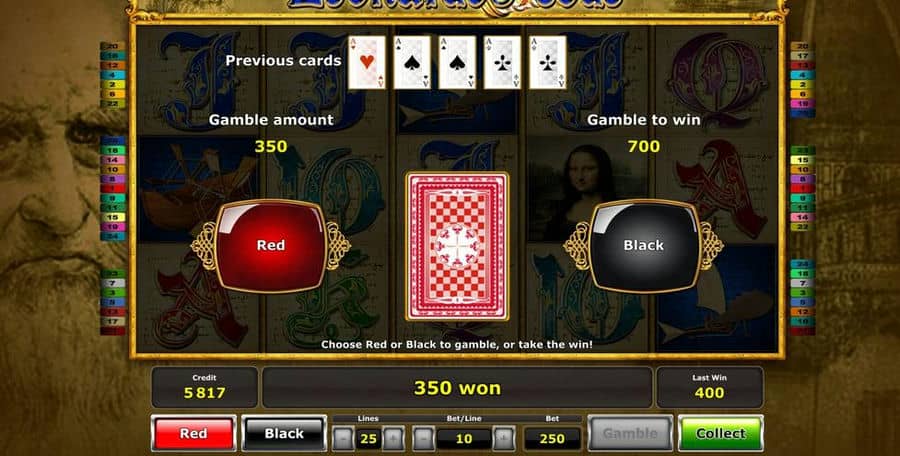This screenshot has height=456, width=900.
Task: Click the Last Win display showing 400
Action: (x=709, y=387)
